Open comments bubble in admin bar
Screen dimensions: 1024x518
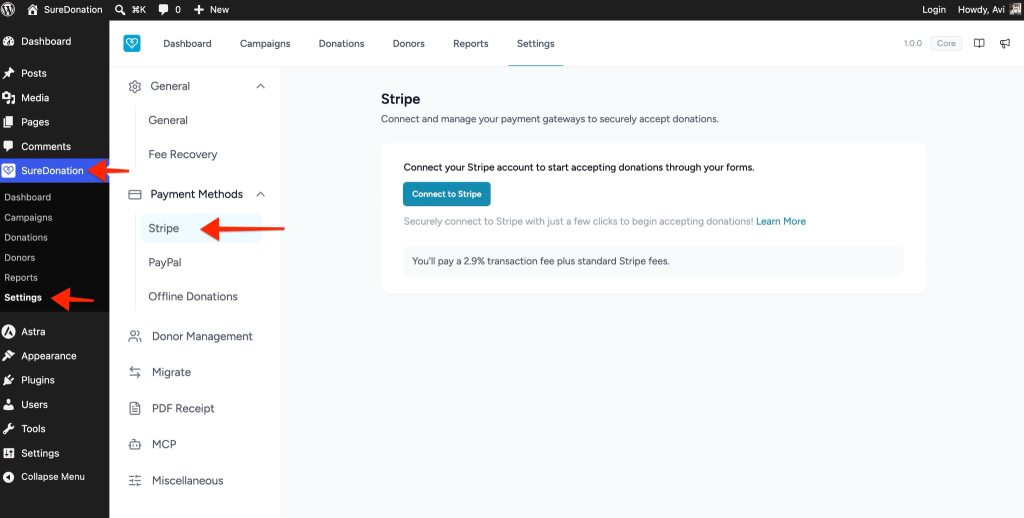(x=163, y=10)
